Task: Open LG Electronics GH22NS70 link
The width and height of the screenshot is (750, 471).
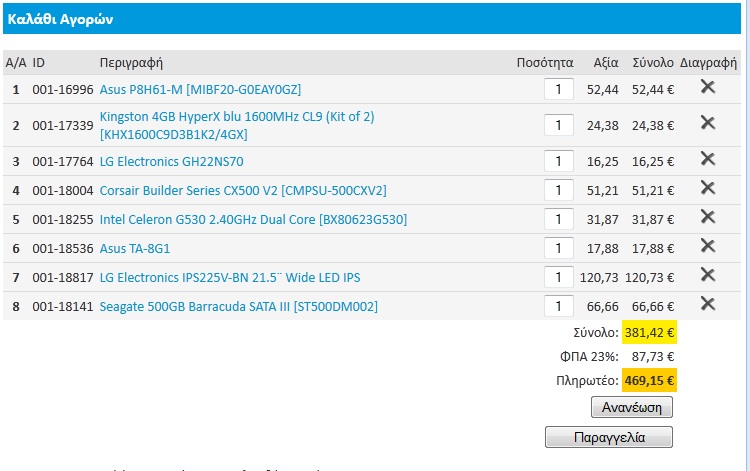Action: pyautogui.click(x=171, y=162)
